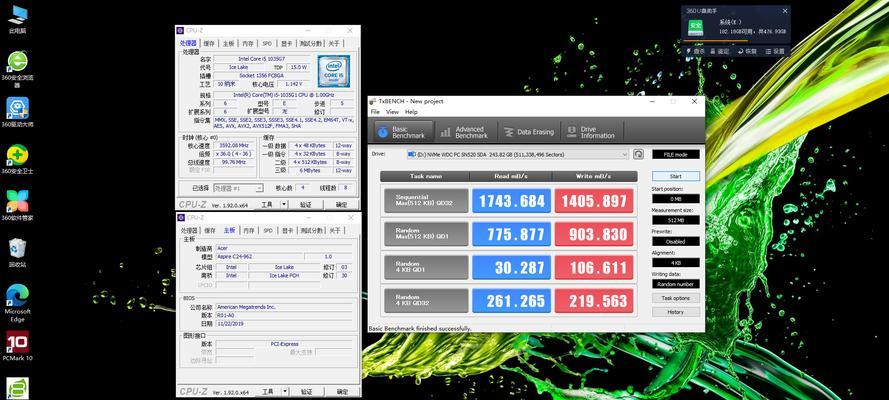Click 验证 in the top CPU-Z window
Image resolution: width=889 pixels, height=400 pixels.
(x=306, y=204)
